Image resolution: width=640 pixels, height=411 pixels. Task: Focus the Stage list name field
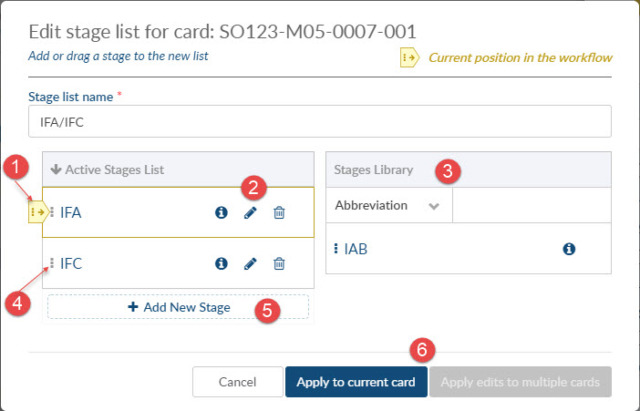320,122
